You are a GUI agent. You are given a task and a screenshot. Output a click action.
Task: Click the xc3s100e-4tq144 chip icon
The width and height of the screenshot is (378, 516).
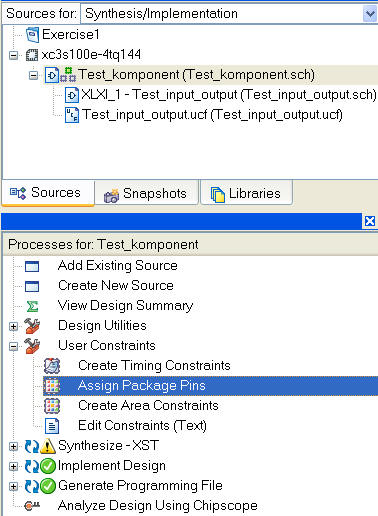(x=32, y=55)
